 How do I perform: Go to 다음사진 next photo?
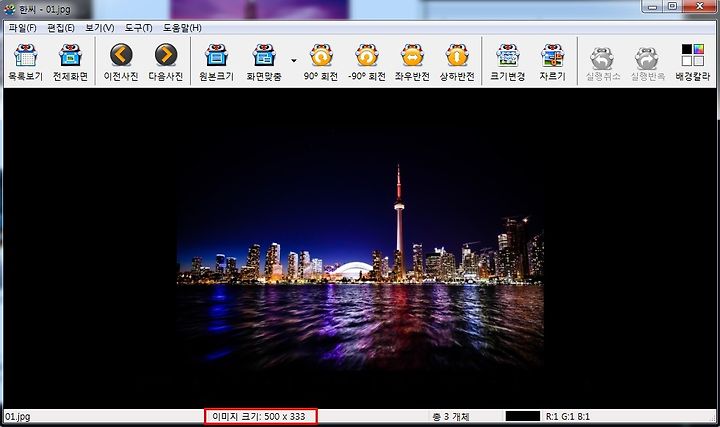tap(166, 62)
